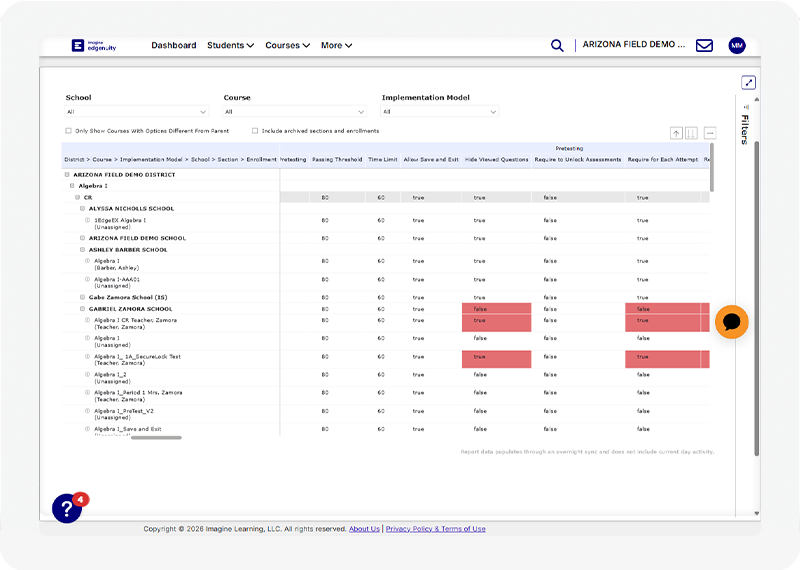
Task: Check Include archived sections and enrollments
Action: pos(255,131)
